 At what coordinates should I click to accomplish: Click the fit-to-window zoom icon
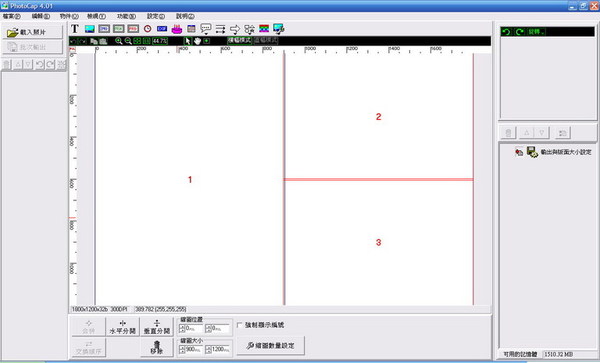click(137, 41)
